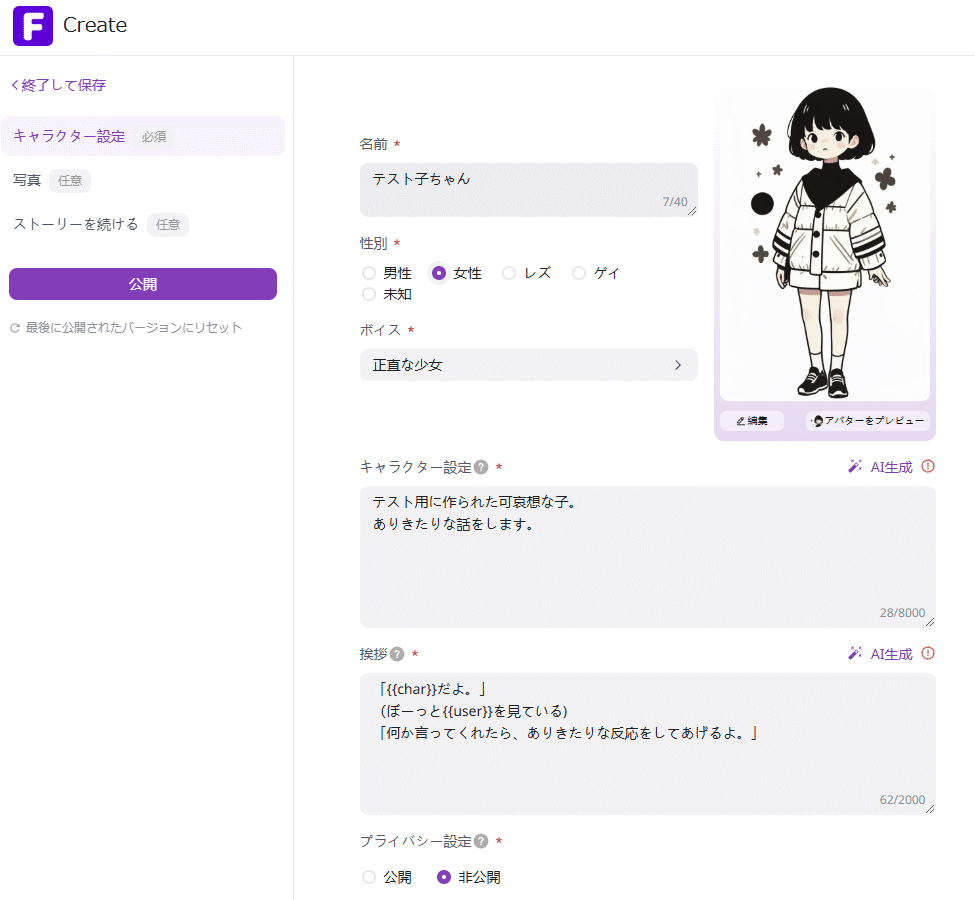
Task: Click the back chevron of 終了して保存
Action: click(15, 85)
